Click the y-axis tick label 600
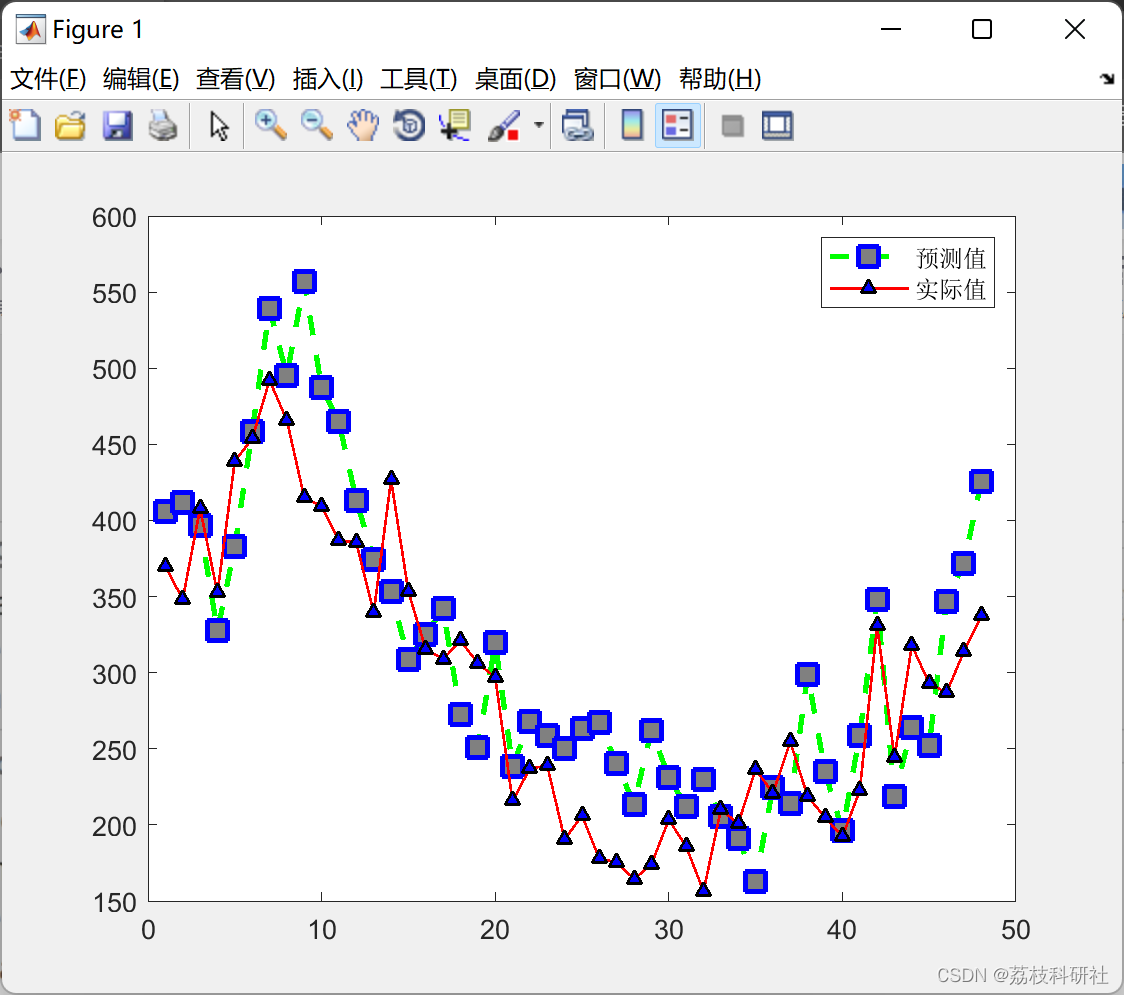The image size is (1124, 995). tap(114, 218)
